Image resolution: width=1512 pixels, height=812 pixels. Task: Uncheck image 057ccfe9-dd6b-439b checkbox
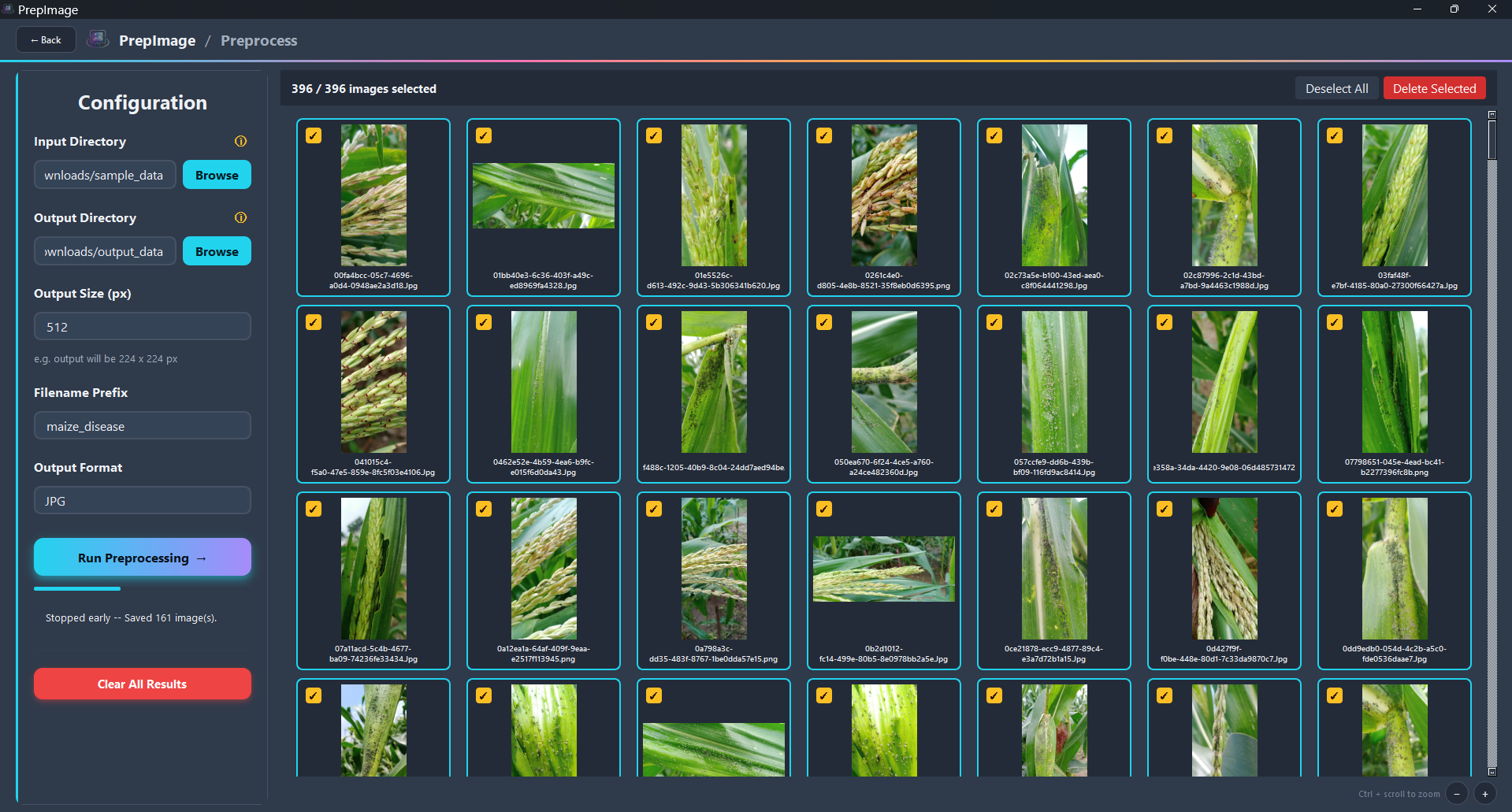994,322
